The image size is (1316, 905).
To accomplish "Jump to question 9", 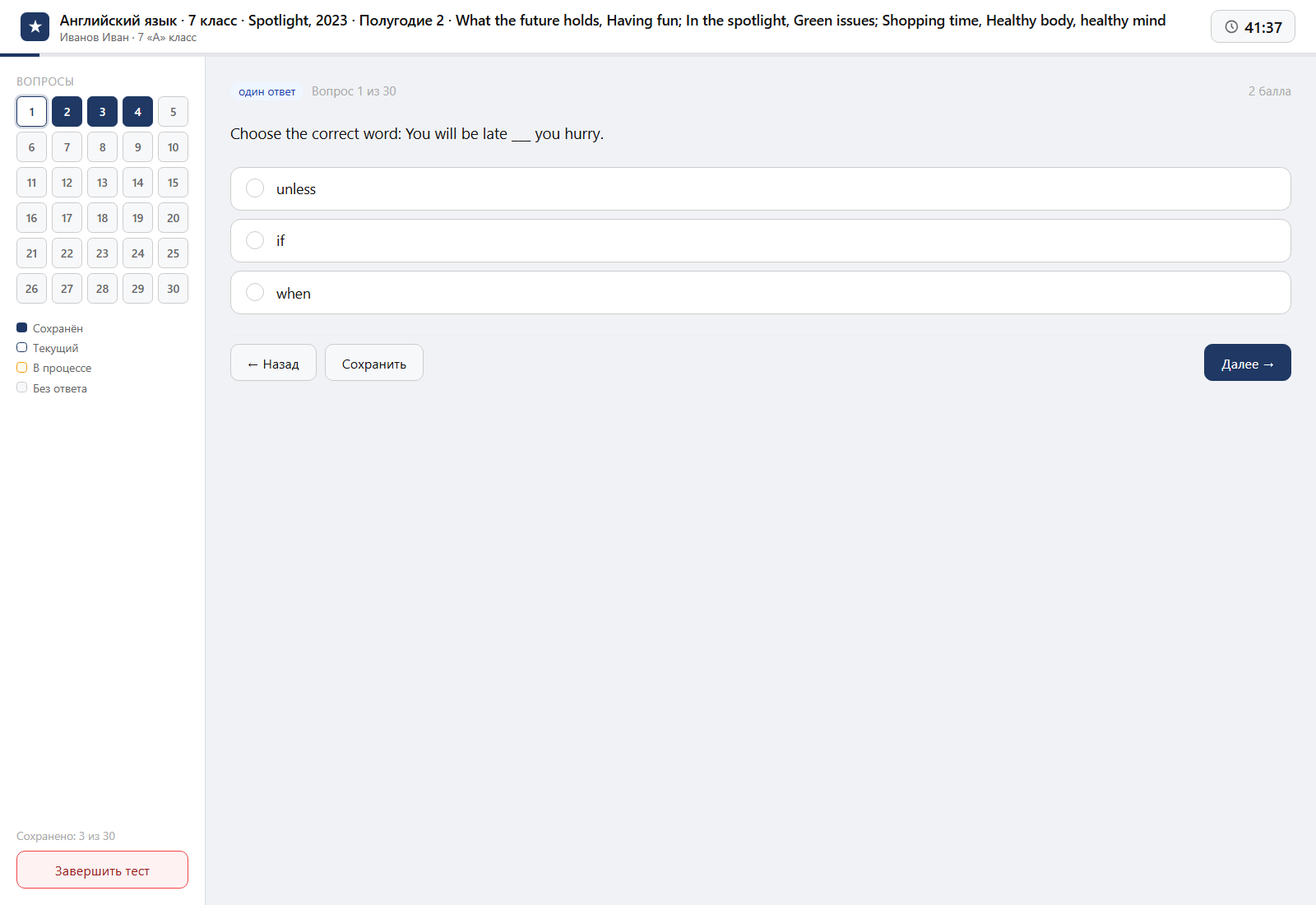I will click(137, 147).
